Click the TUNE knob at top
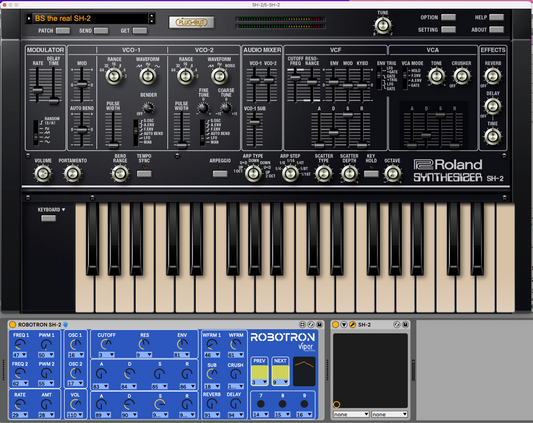The height and width of the screenshot is (423, 533). (383, 26)
